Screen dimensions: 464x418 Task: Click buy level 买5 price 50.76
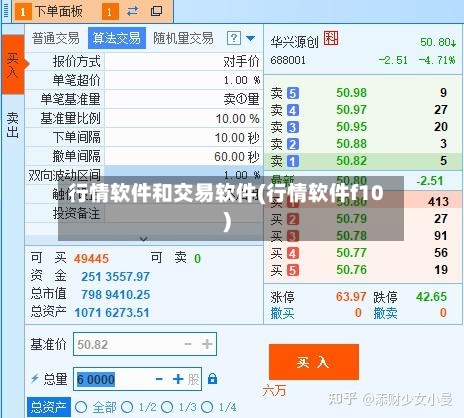click(x=351, y=270)
